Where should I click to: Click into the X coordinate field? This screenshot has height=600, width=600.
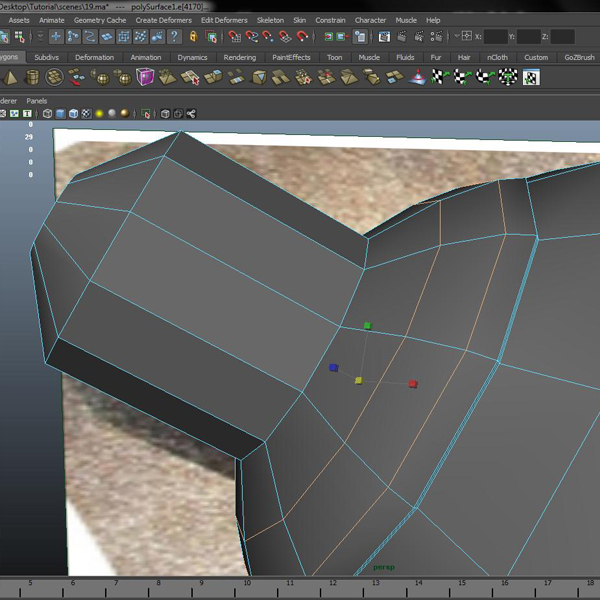click(x=495, y=37)
